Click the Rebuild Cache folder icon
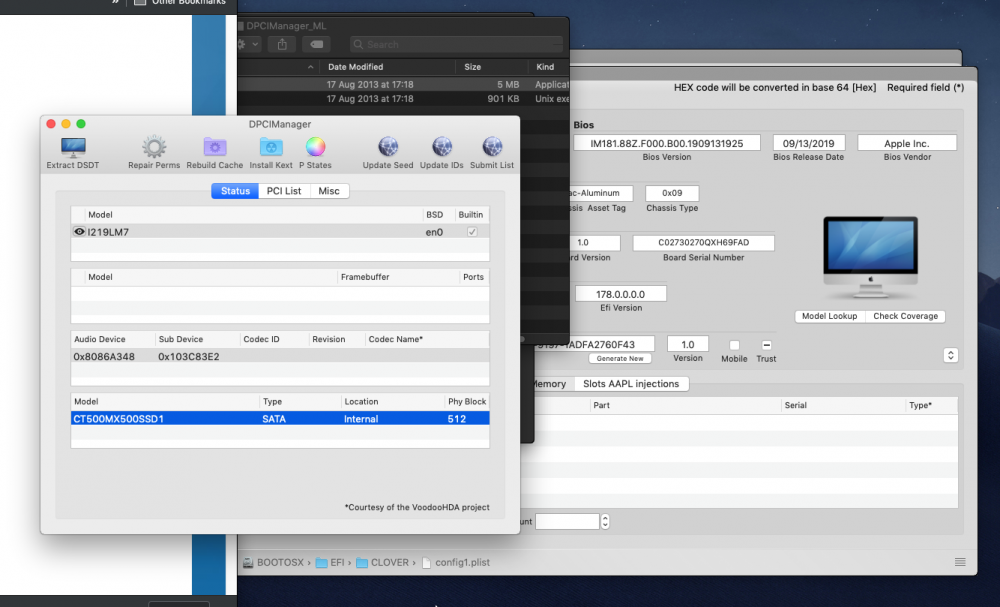The image size is (1000, 607). coord(215,147)
